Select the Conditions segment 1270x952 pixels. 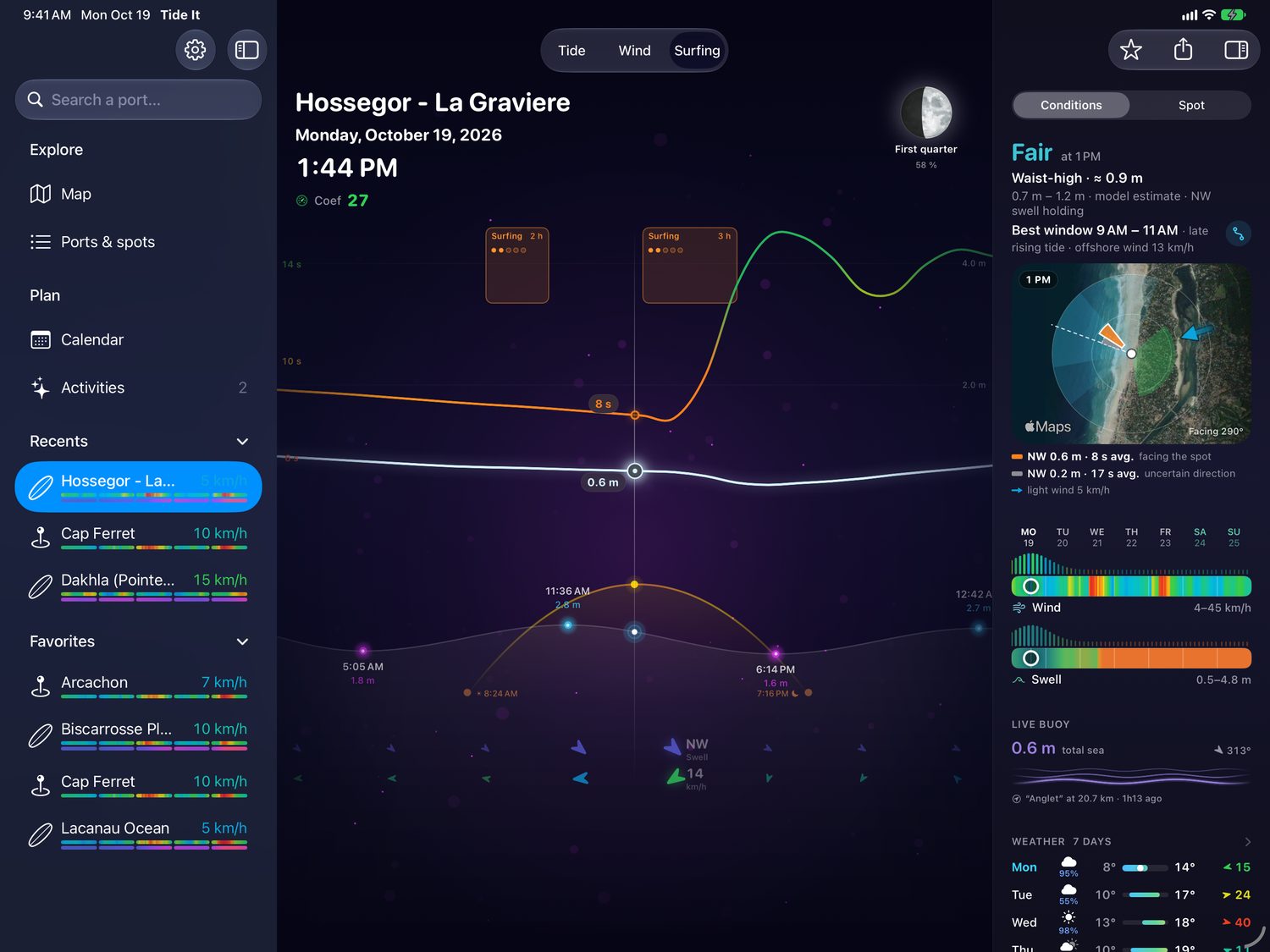click(1071, 105)
